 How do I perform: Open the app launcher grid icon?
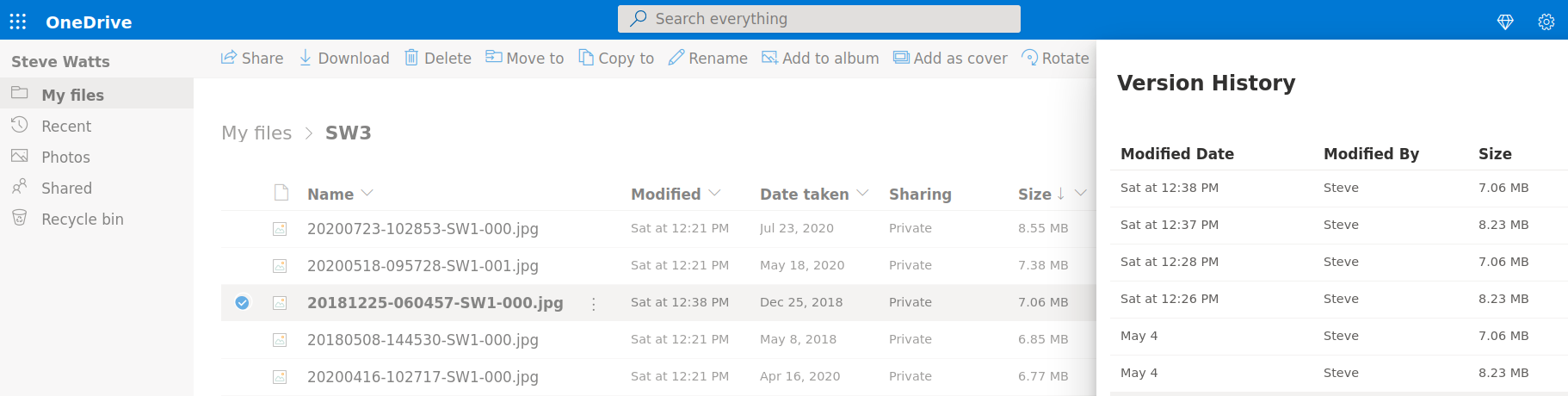18,22
